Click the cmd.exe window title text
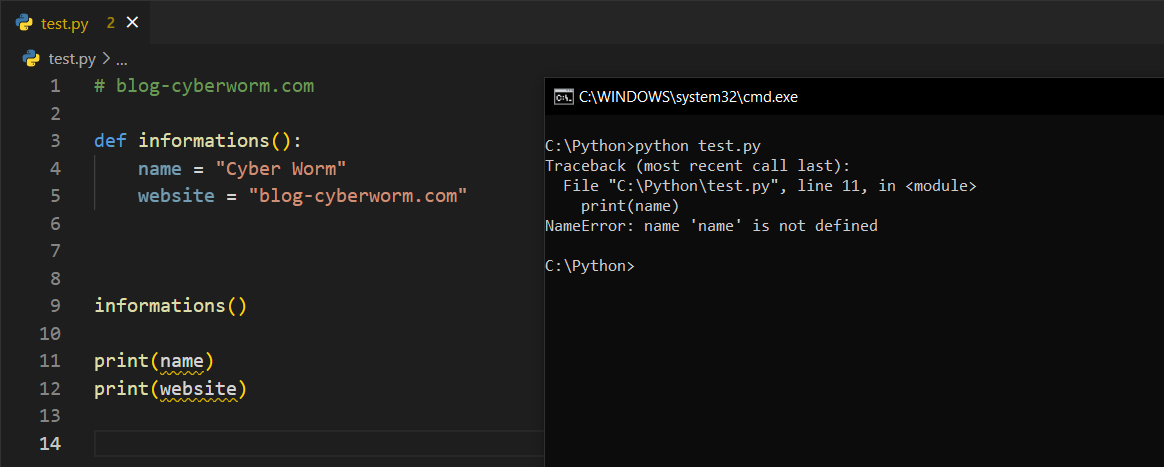Image resolution: width=1164 pixels, height=467 pixels. (690, 97)
